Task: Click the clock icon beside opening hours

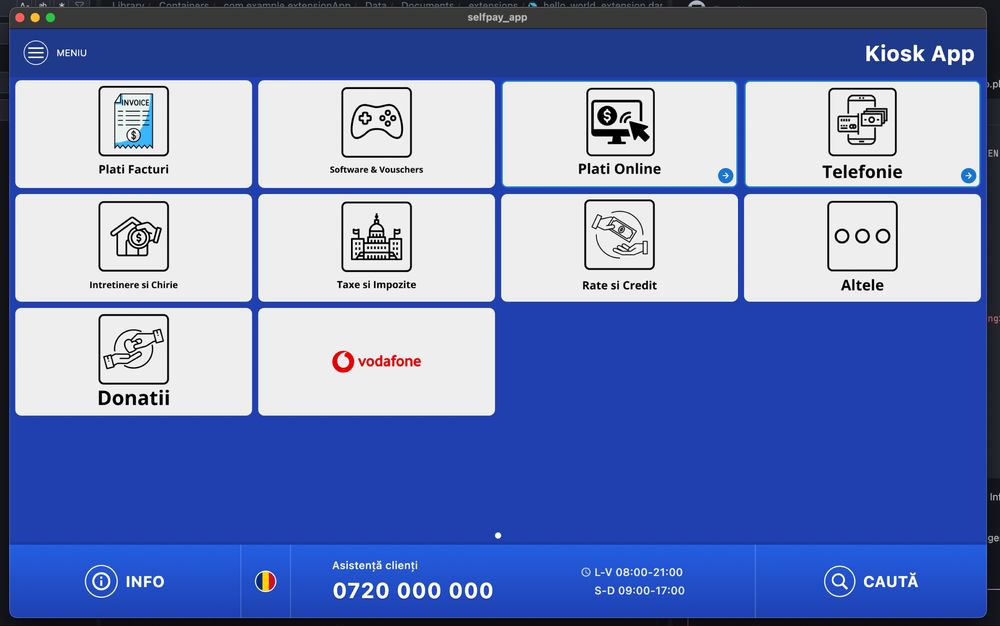Action: point(585,572)
